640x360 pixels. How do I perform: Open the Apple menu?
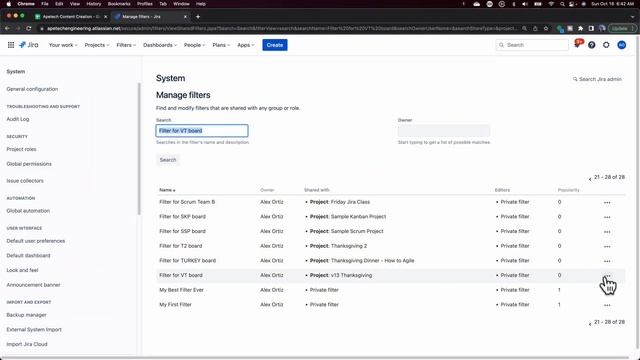8,4
